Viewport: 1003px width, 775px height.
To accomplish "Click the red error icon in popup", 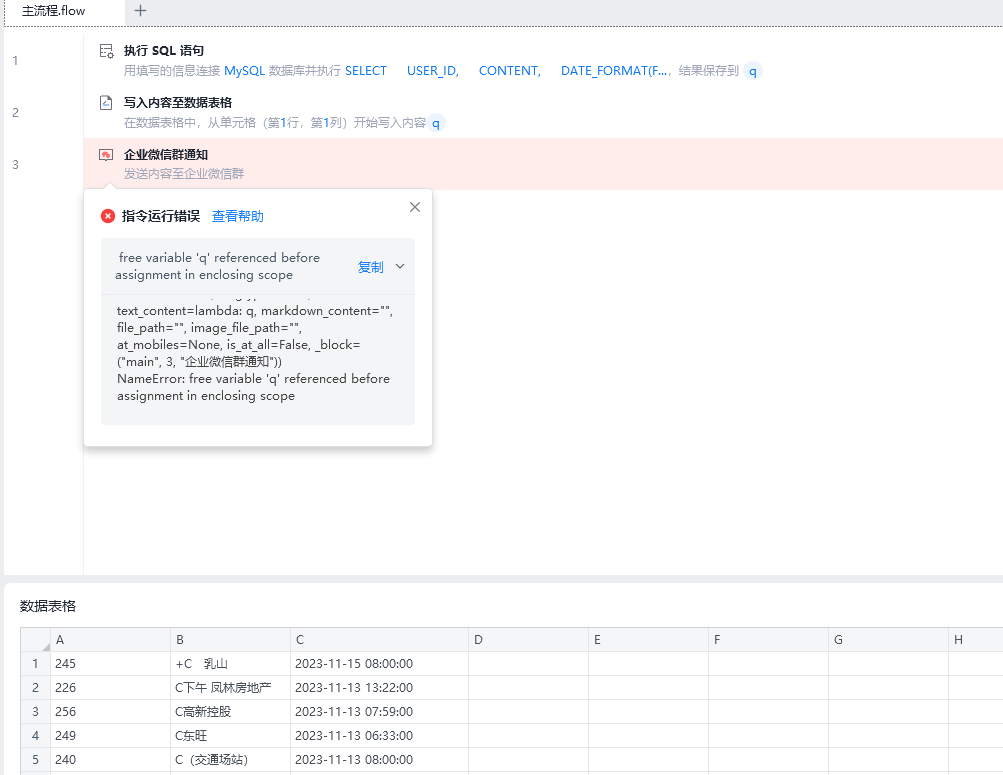I will [x=108, y=216].
